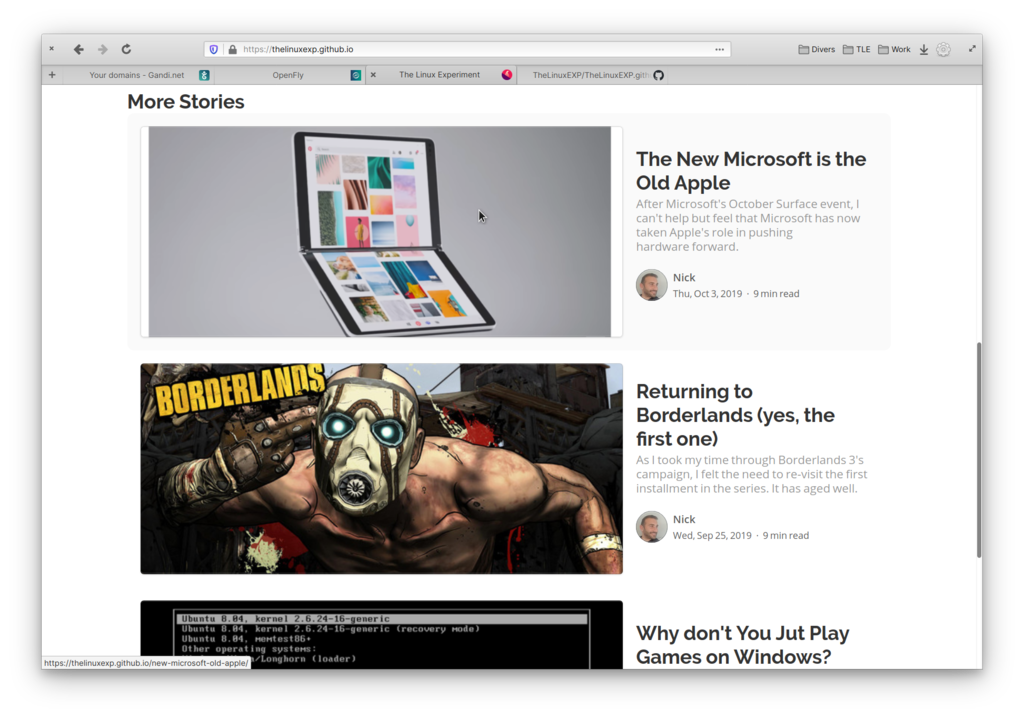Open the TLE bookmarks folder
The image size is (1024, 718).
click(x=857, y=50)
